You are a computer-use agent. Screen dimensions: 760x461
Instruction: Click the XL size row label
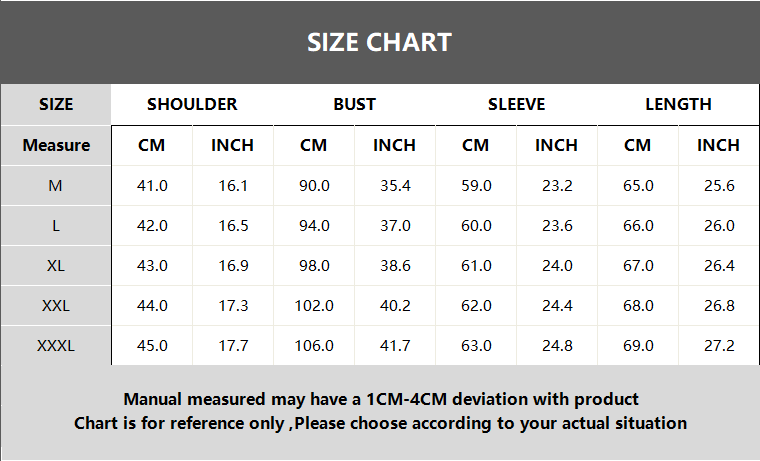56,266
